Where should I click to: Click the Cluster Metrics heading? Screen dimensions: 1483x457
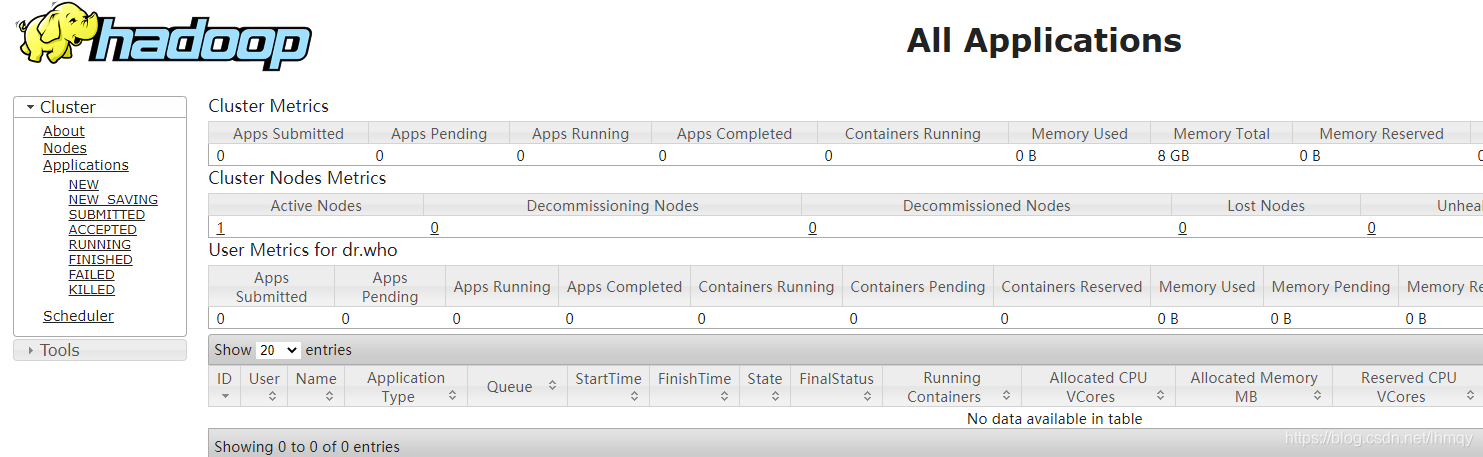[268, 106]
